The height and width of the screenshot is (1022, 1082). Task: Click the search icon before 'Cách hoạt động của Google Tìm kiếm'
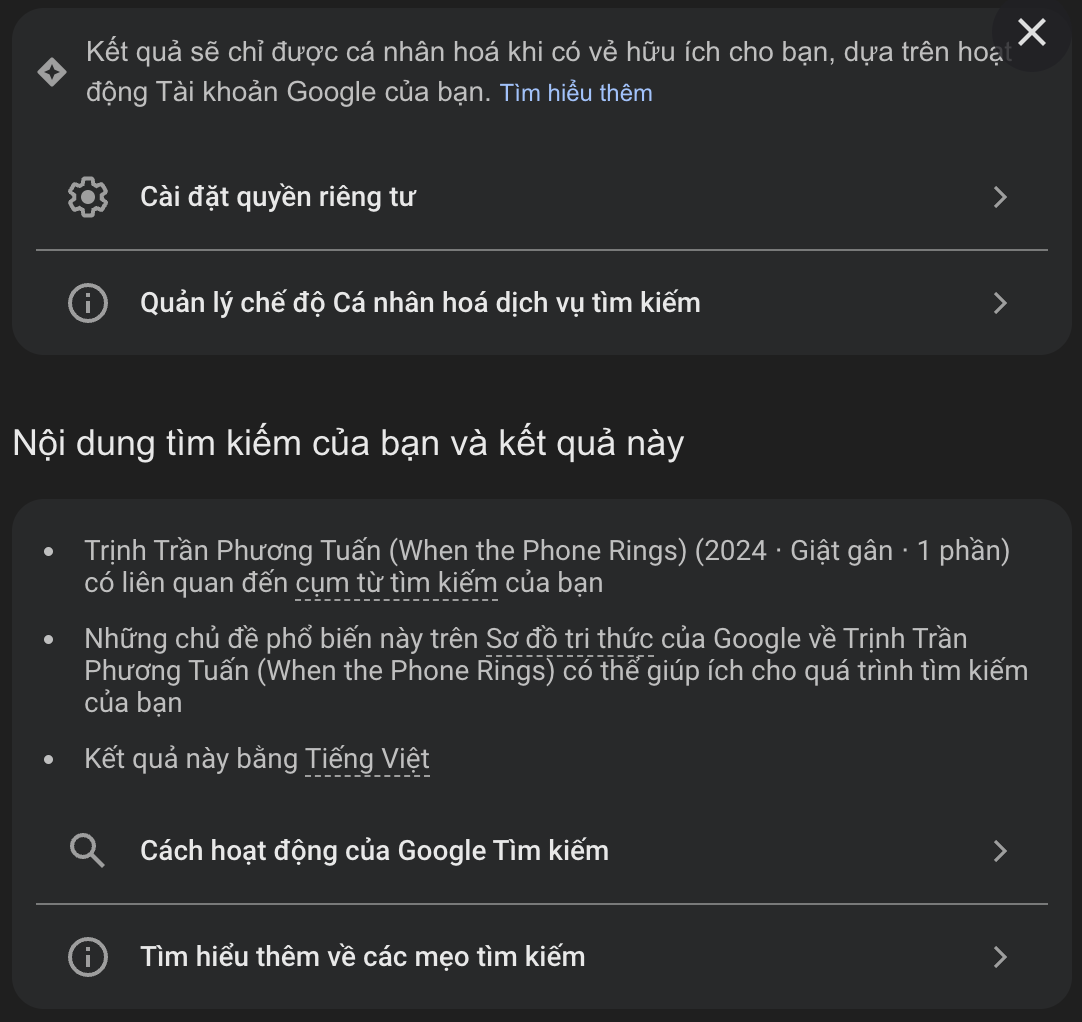pos(87,850)
